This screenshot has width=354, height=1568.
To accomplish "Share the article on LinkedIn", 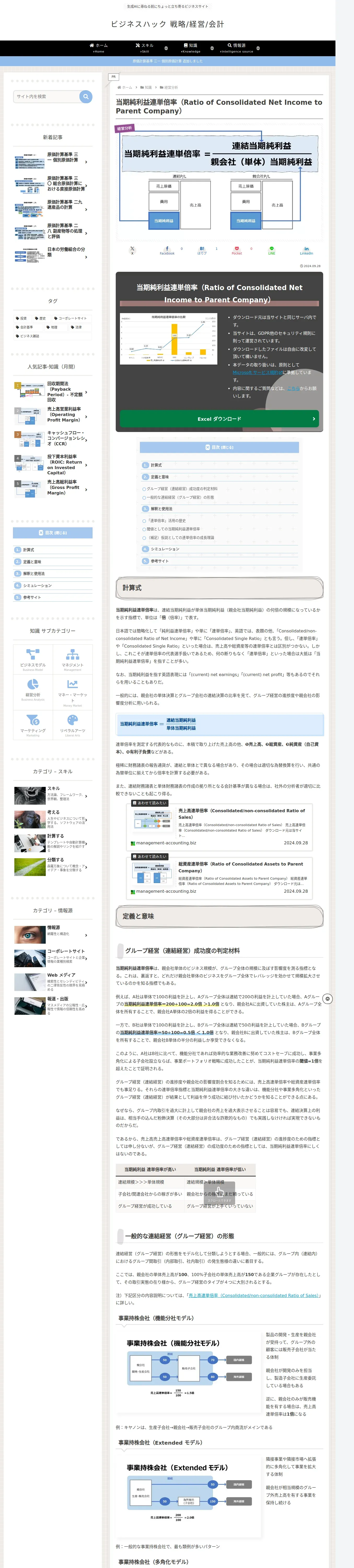I will click(306, 250).
